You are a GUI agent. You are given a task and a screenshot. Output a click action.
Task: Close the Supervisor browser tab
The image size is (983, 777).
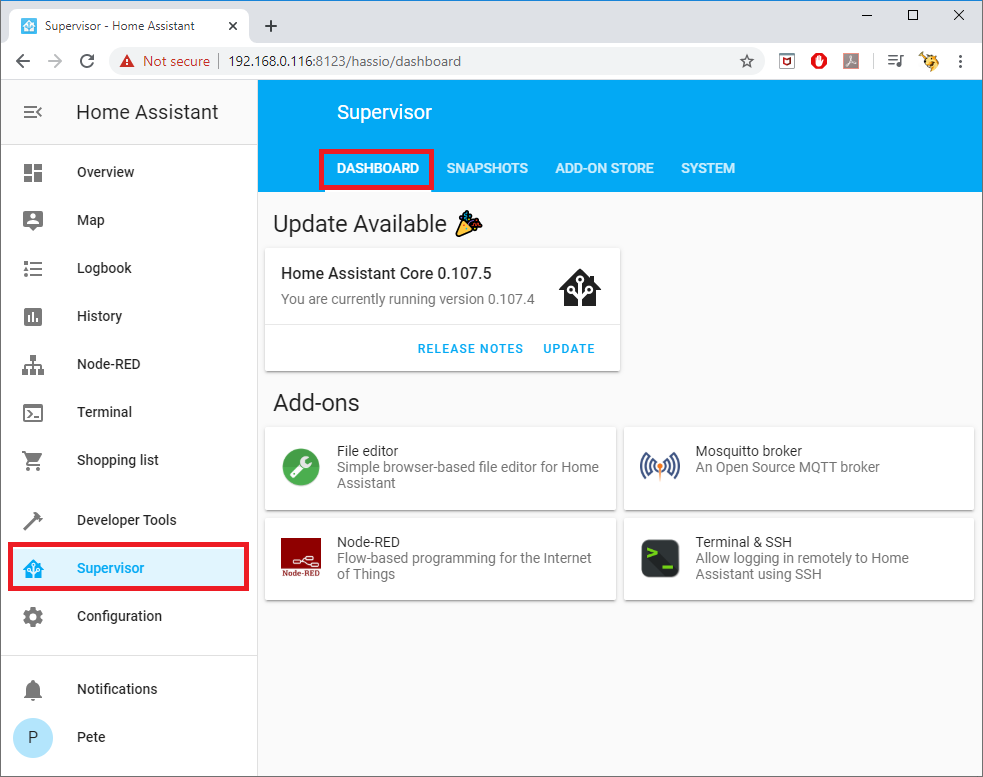coord(233,26)
